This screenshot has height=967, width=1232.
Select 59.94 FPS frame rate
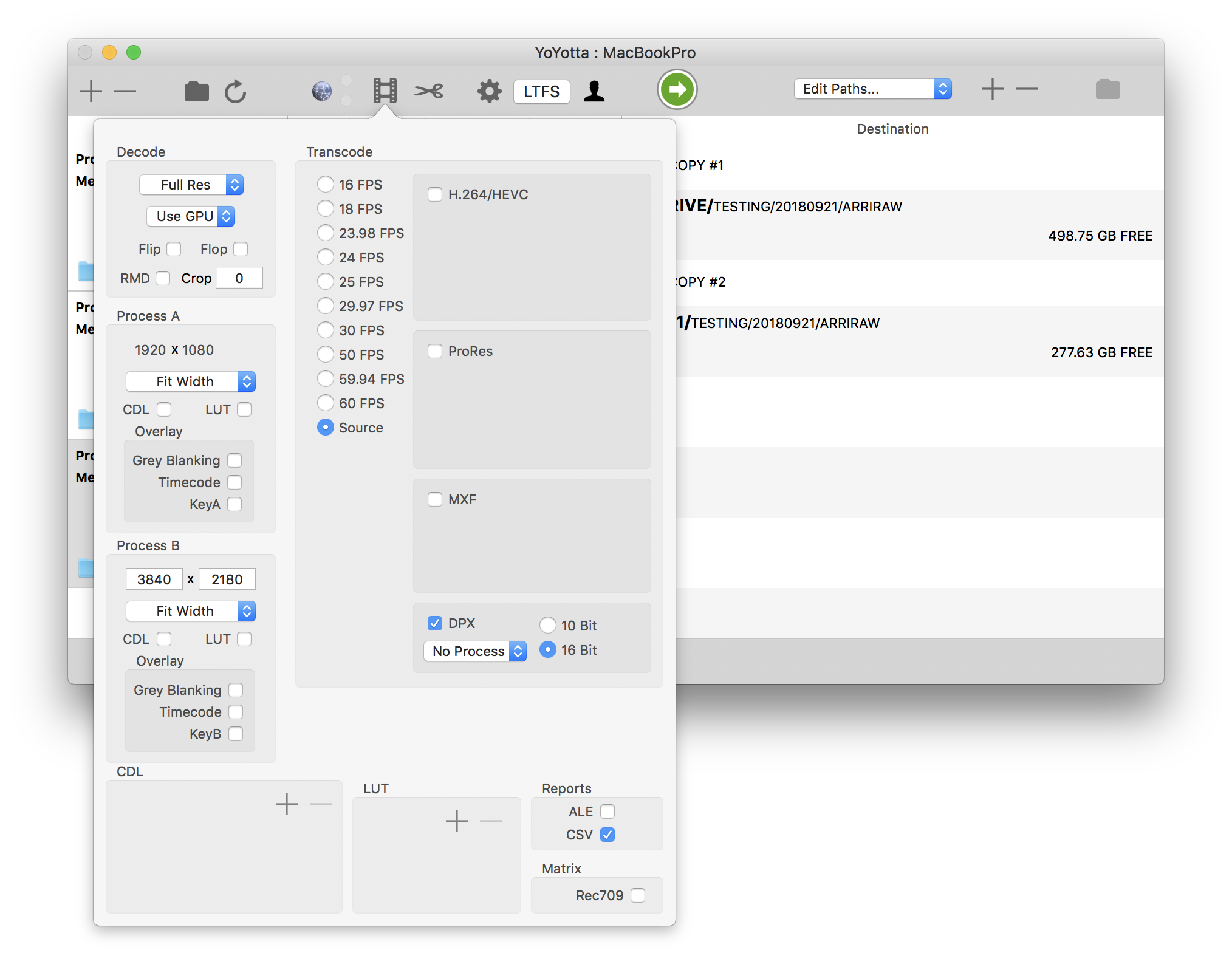pos(326,378)
